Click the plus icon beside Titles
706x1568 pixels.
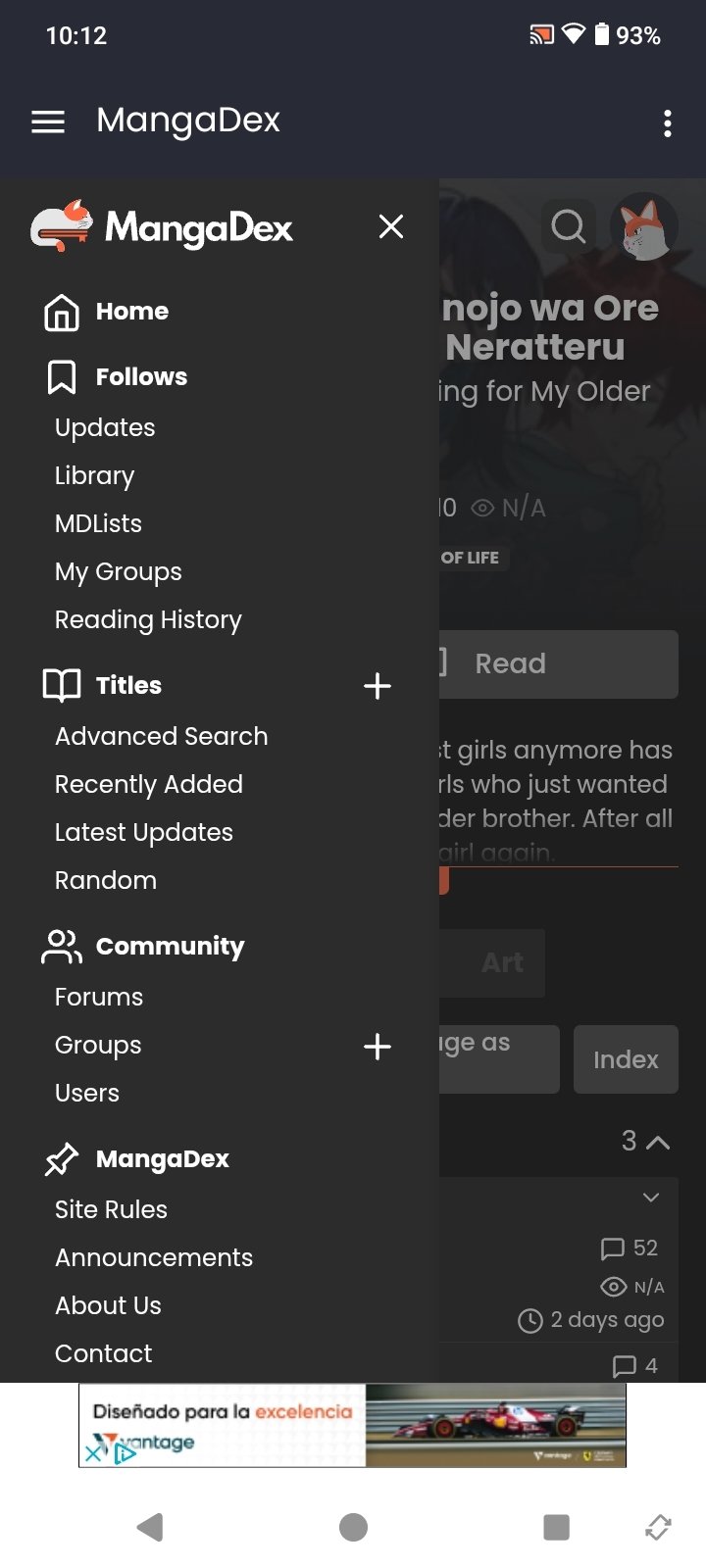pyautogui.click(x=378, y=686)
